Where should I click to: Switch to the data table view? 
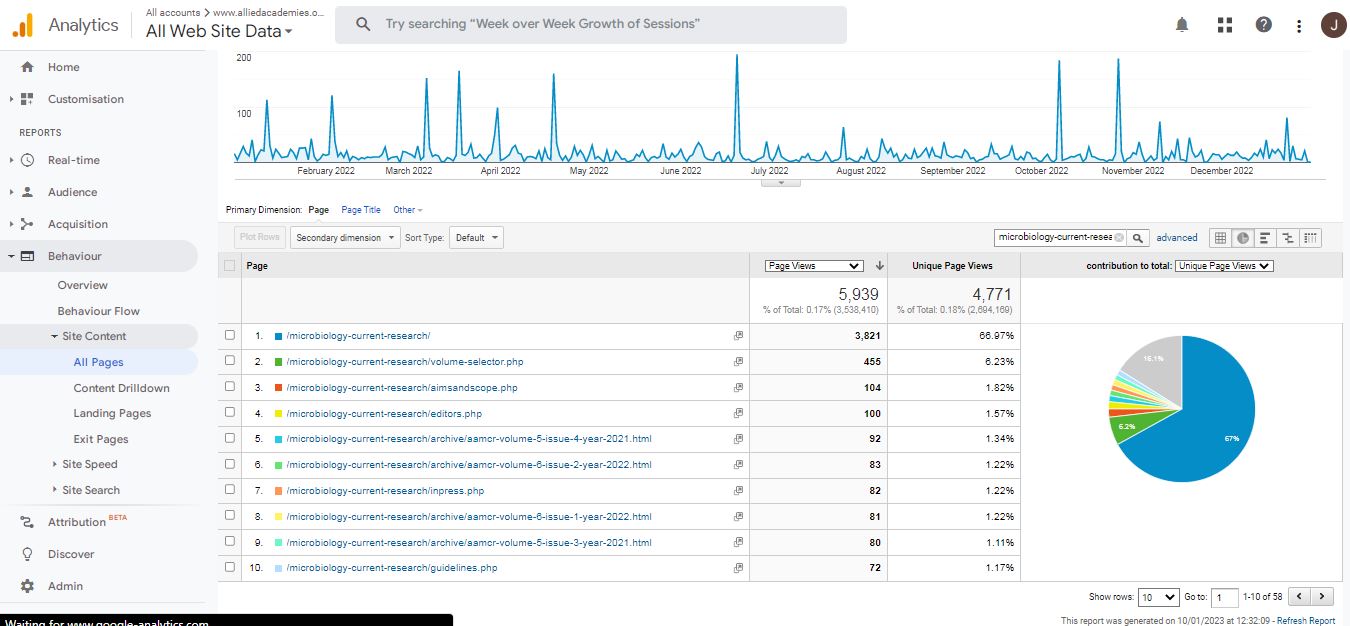click(x=1219, y=238)
